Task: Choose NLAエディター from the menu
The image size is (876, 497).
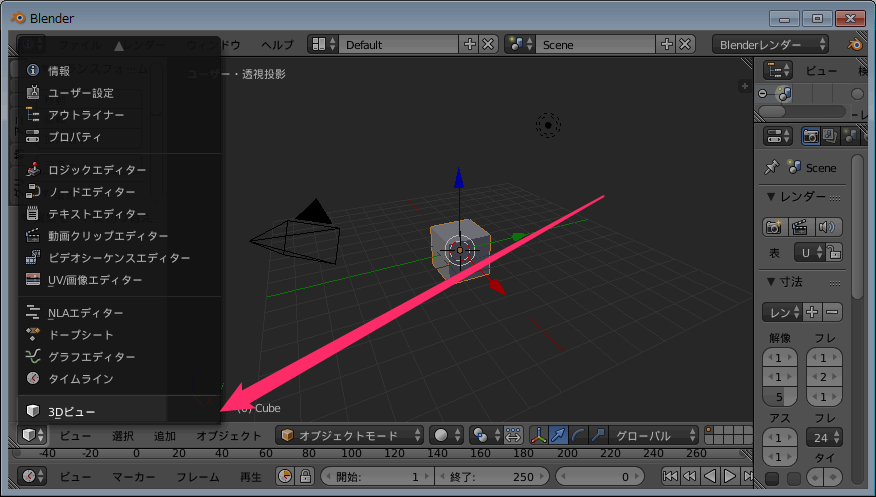Action: coord(120,313)
